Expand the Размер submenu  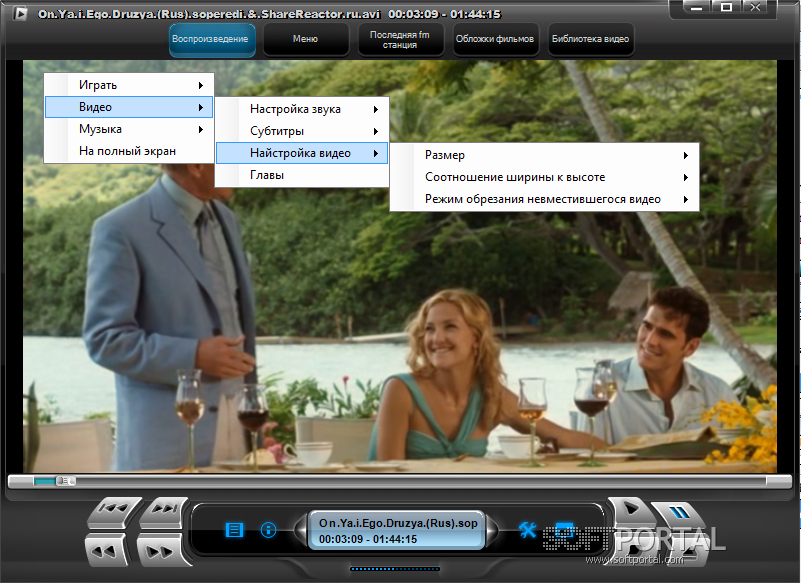point(545,155)
